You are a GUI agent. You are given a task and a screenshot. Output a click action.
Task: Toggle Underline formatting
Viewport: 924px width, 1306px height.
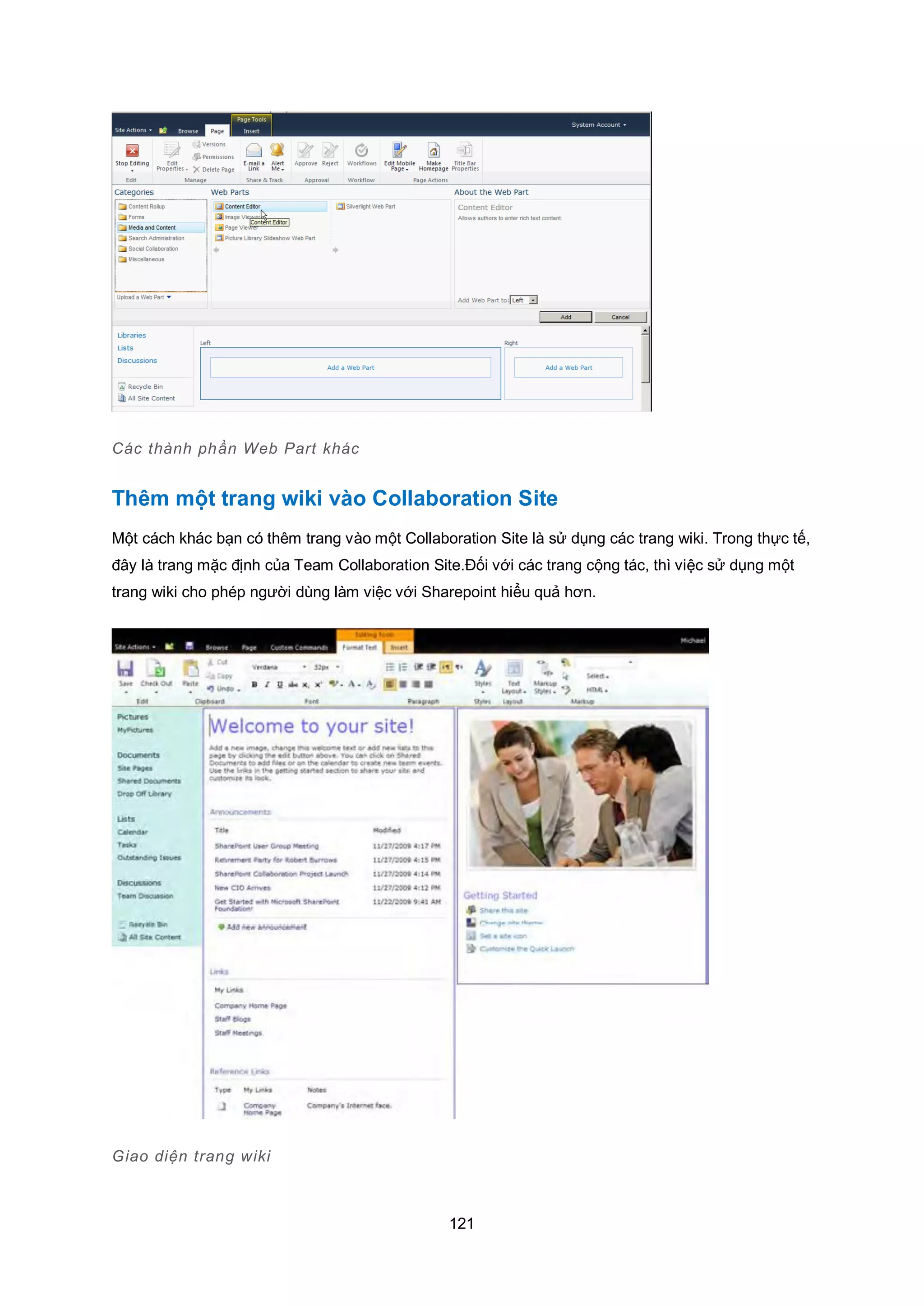click(x=280, y=684)
